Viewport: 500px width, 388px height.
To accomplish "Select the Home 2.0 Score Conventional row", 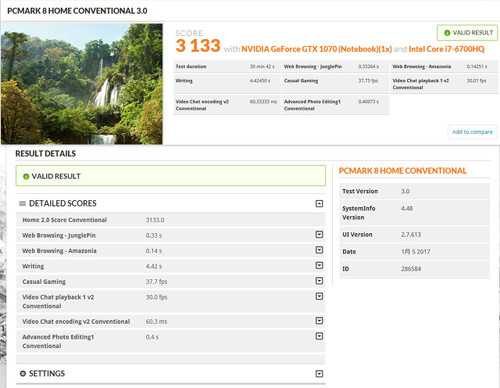I will (x=170, y=220).
